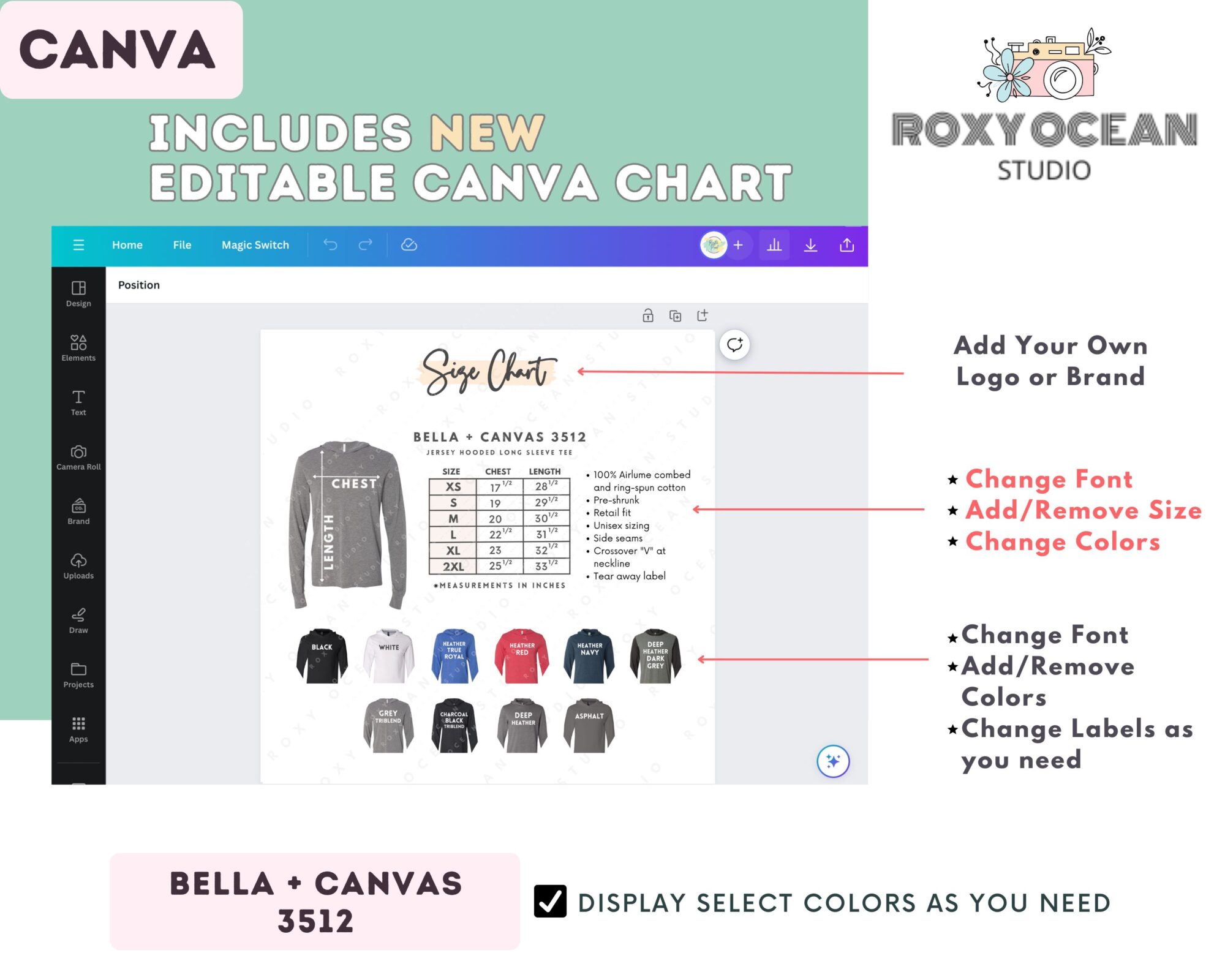Click the share/publish icon button
This screenshot has height=980, width=1225.
point(849,245)
